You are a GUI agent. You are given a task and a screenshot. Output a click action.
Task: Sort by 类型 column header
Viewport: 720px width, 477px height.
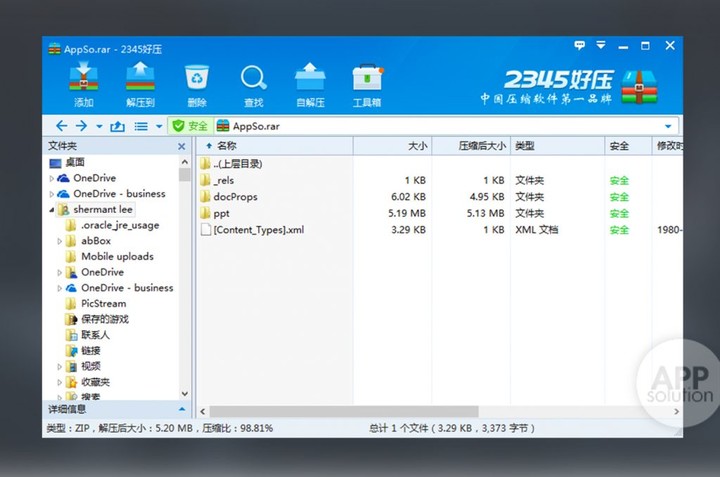(x=557, y=146)
